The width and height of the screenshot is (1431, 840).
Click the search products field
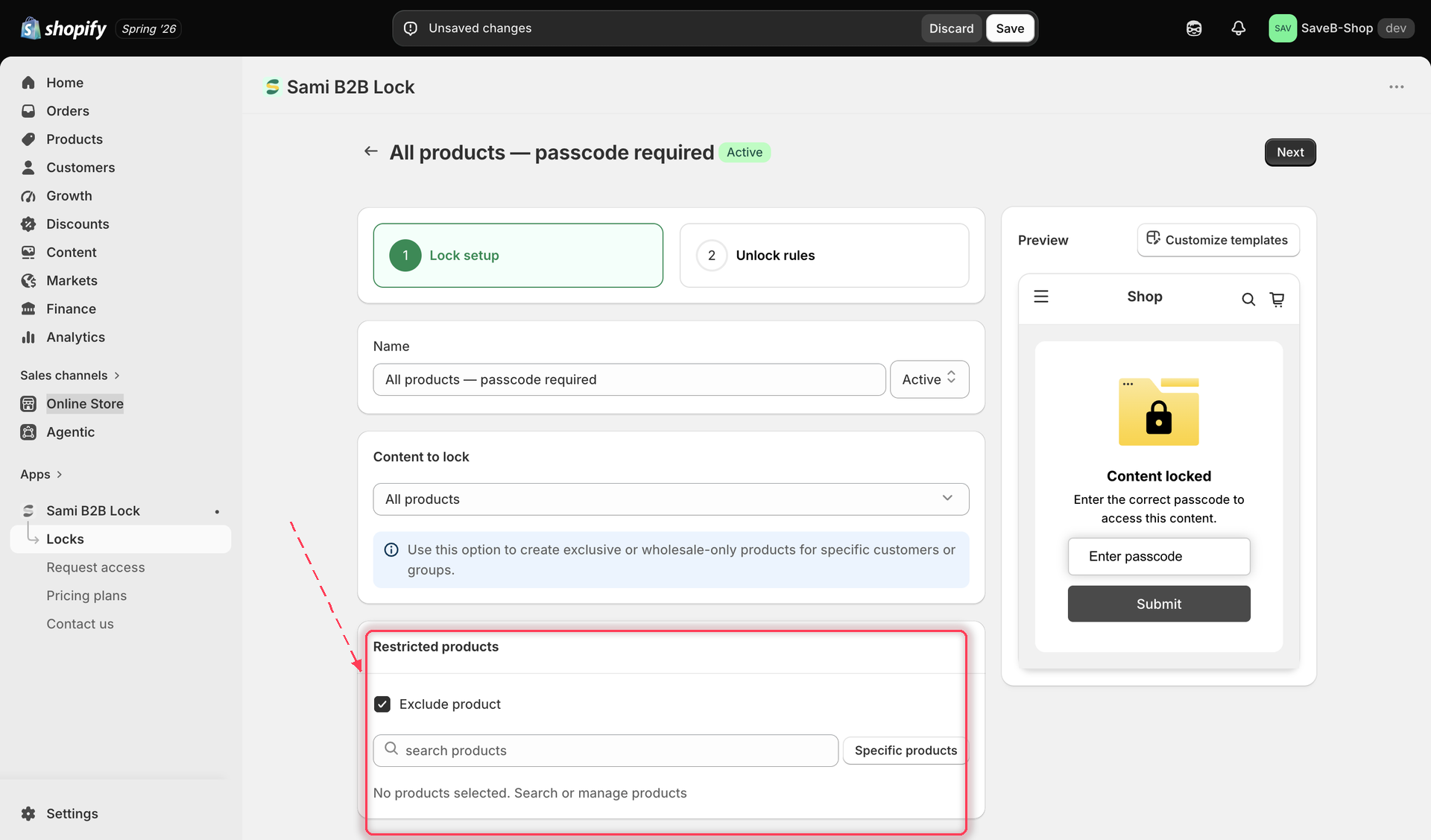[x=605, y=751]
